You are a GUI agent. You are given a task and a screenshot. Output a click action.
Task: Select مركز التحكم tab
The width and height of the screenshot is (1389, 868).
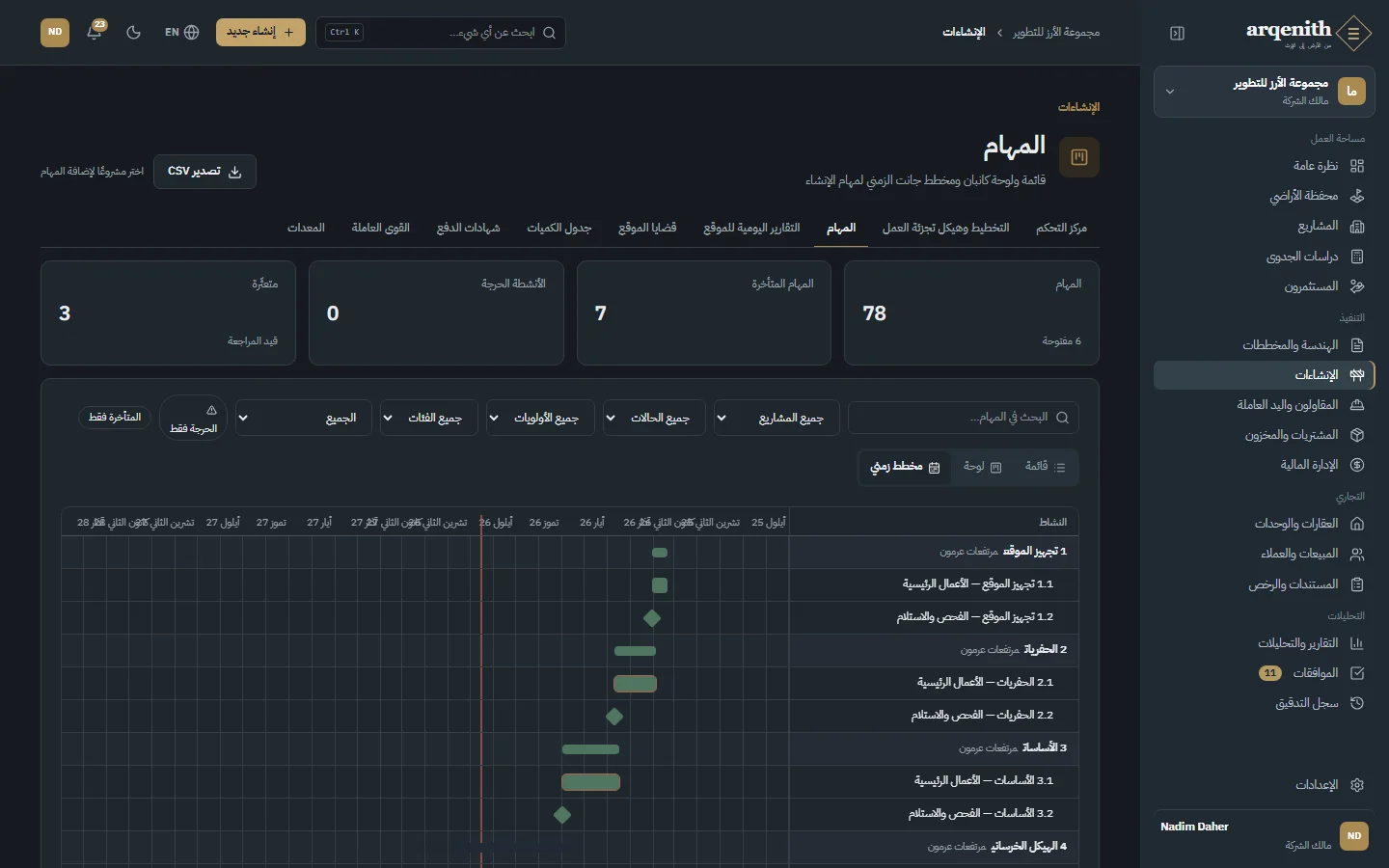1061,228
